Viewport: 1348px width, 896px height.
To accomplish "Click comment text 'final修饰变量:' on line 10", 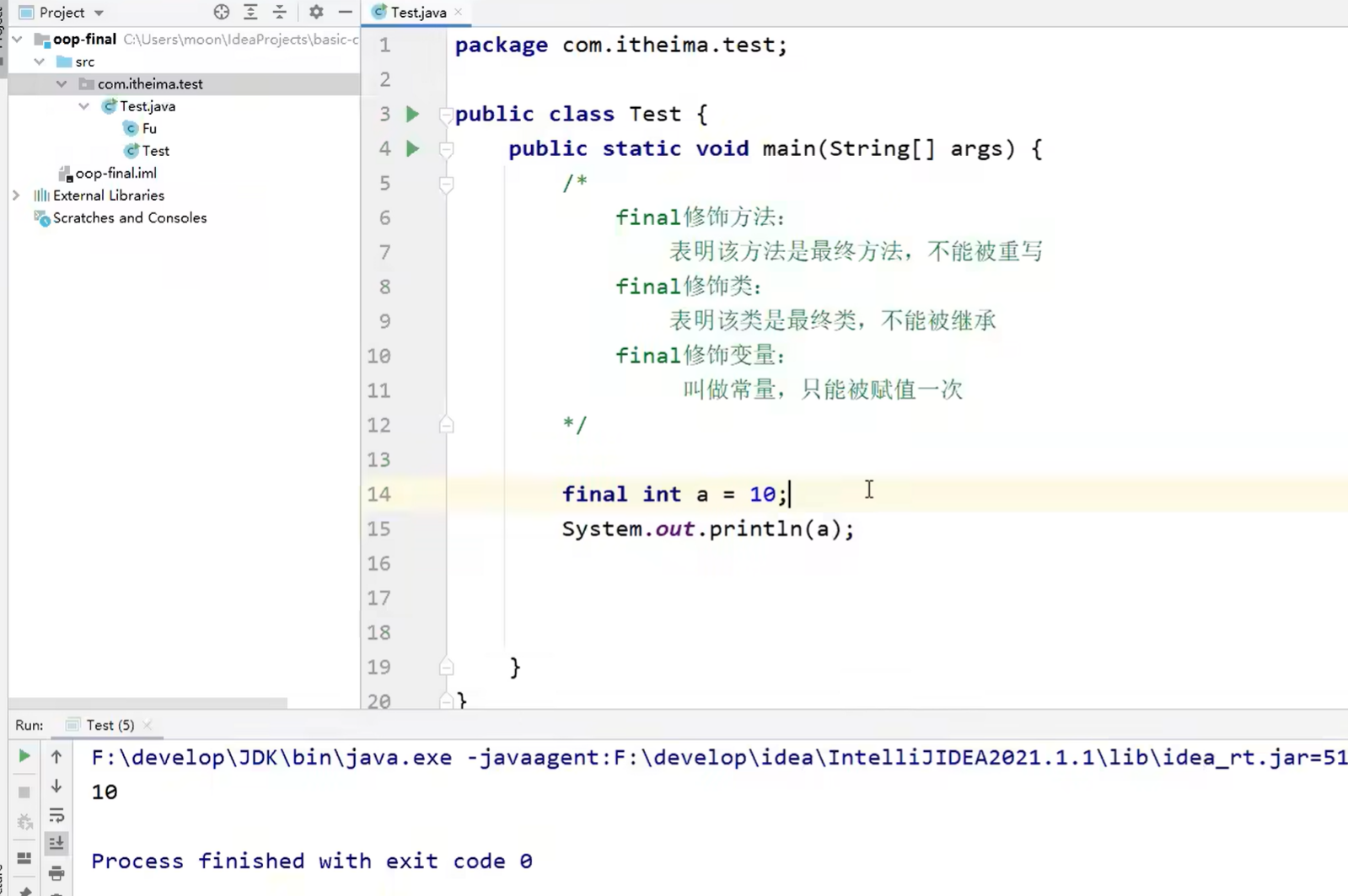I will [x=701, y=356].
